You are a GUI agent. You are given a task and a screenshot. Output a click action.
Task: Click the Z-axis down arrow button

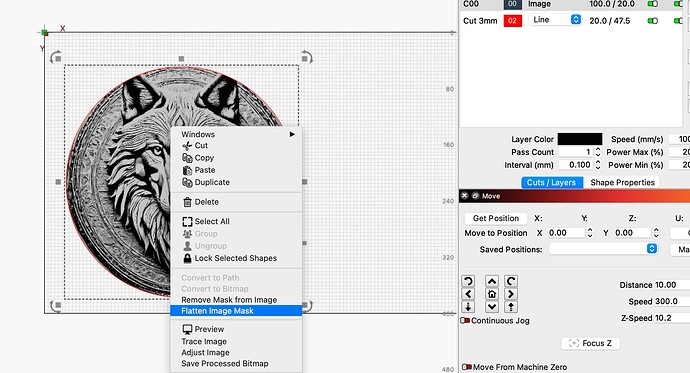coord(468,307)
